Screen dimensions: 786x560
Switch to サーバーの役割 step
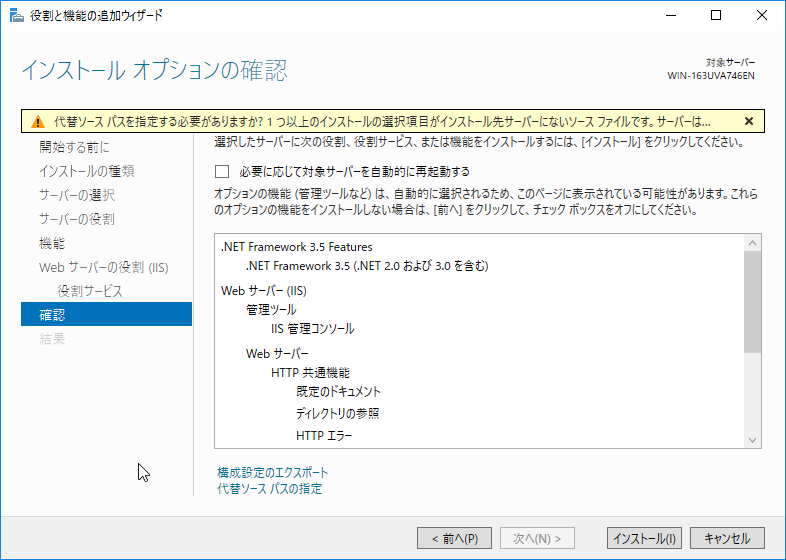click(77, 219)
